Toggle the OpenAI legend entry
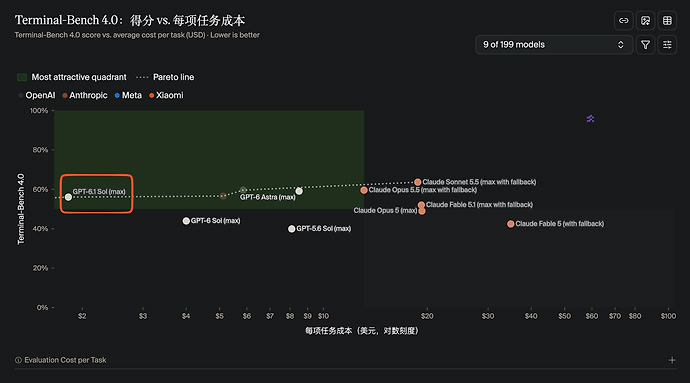Viewport: 690px width, 383px height. tap(37, 95)
